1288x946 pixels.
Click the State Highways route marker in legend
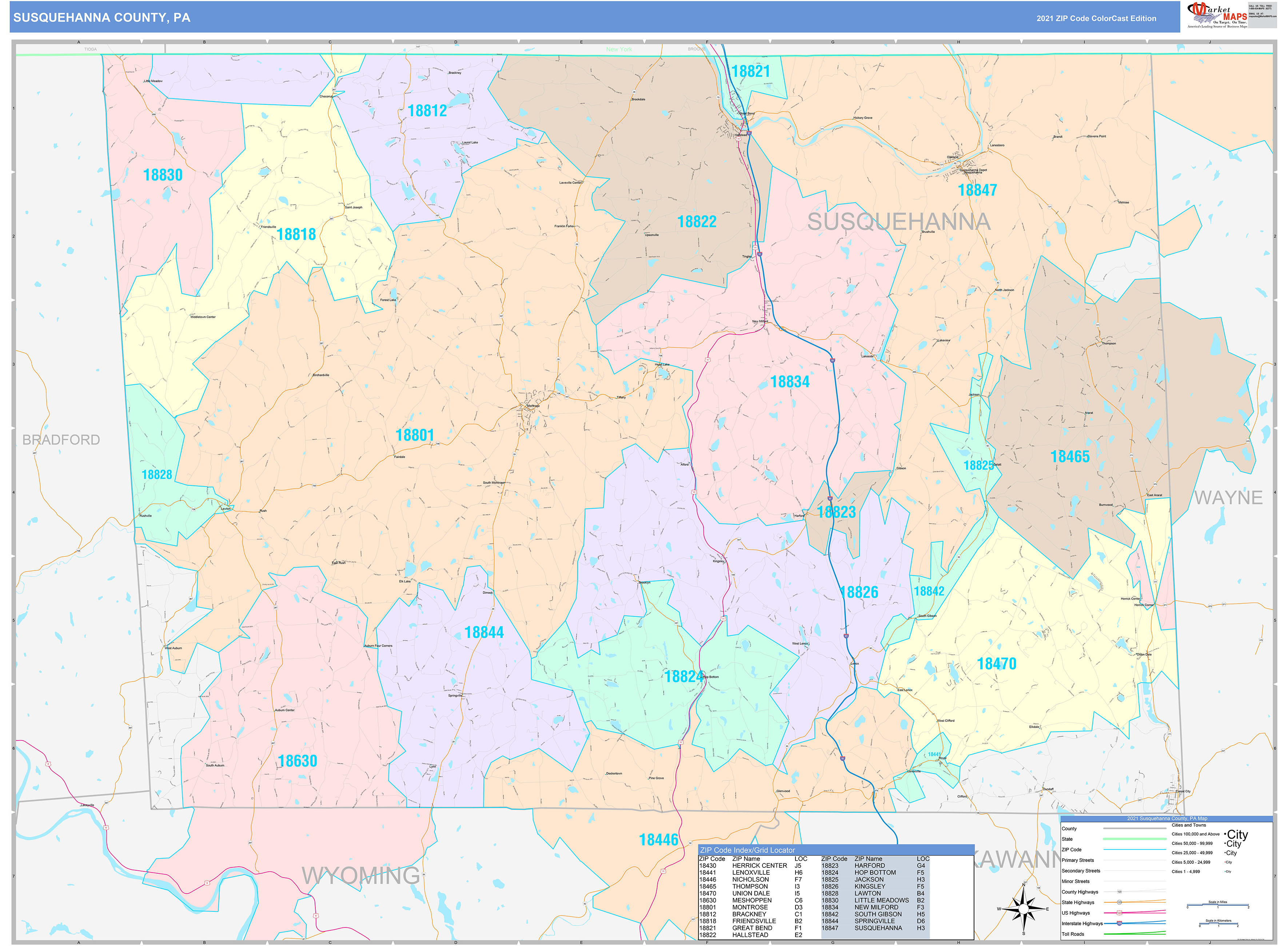tap(1119, 902)
